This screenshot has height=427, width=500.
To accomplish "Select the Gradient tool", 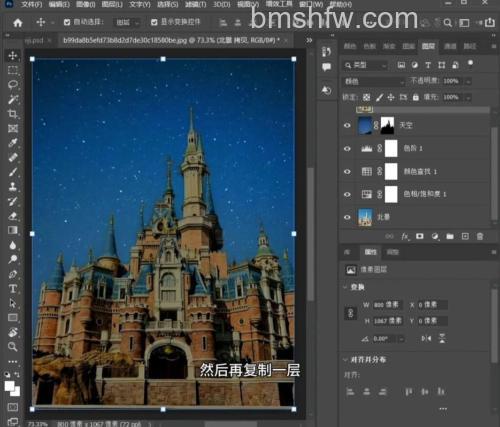I will coord(13,230).
